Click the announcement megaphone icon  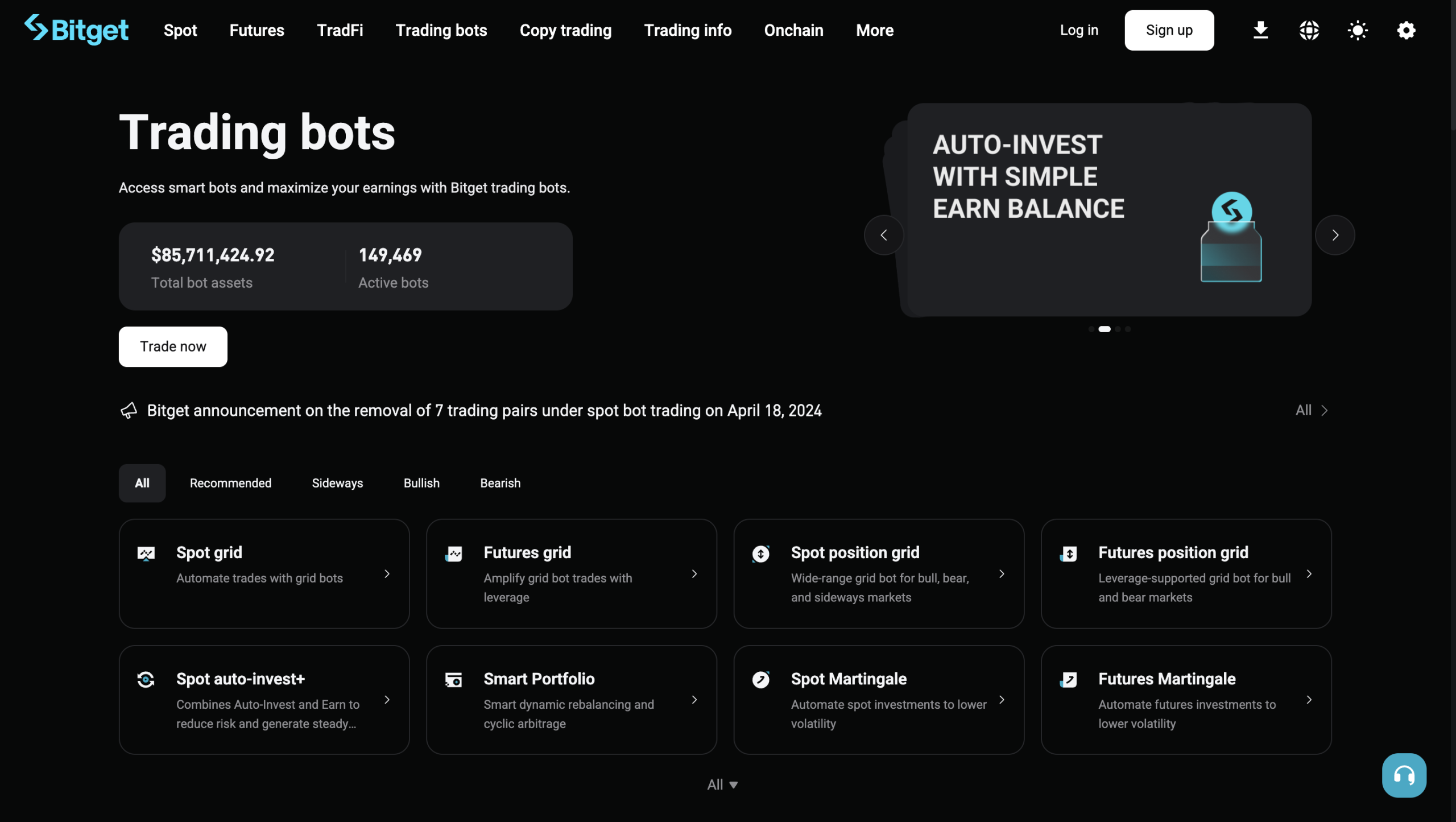[129, 410]
